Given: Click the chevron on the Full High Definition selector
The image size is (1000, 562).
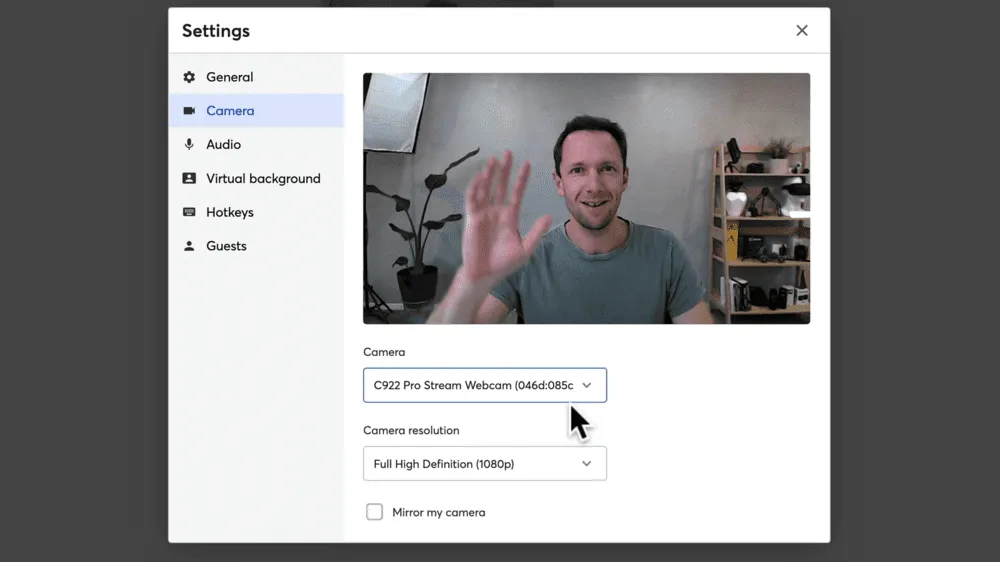Looking at the screenshot, I should (587, 464).
